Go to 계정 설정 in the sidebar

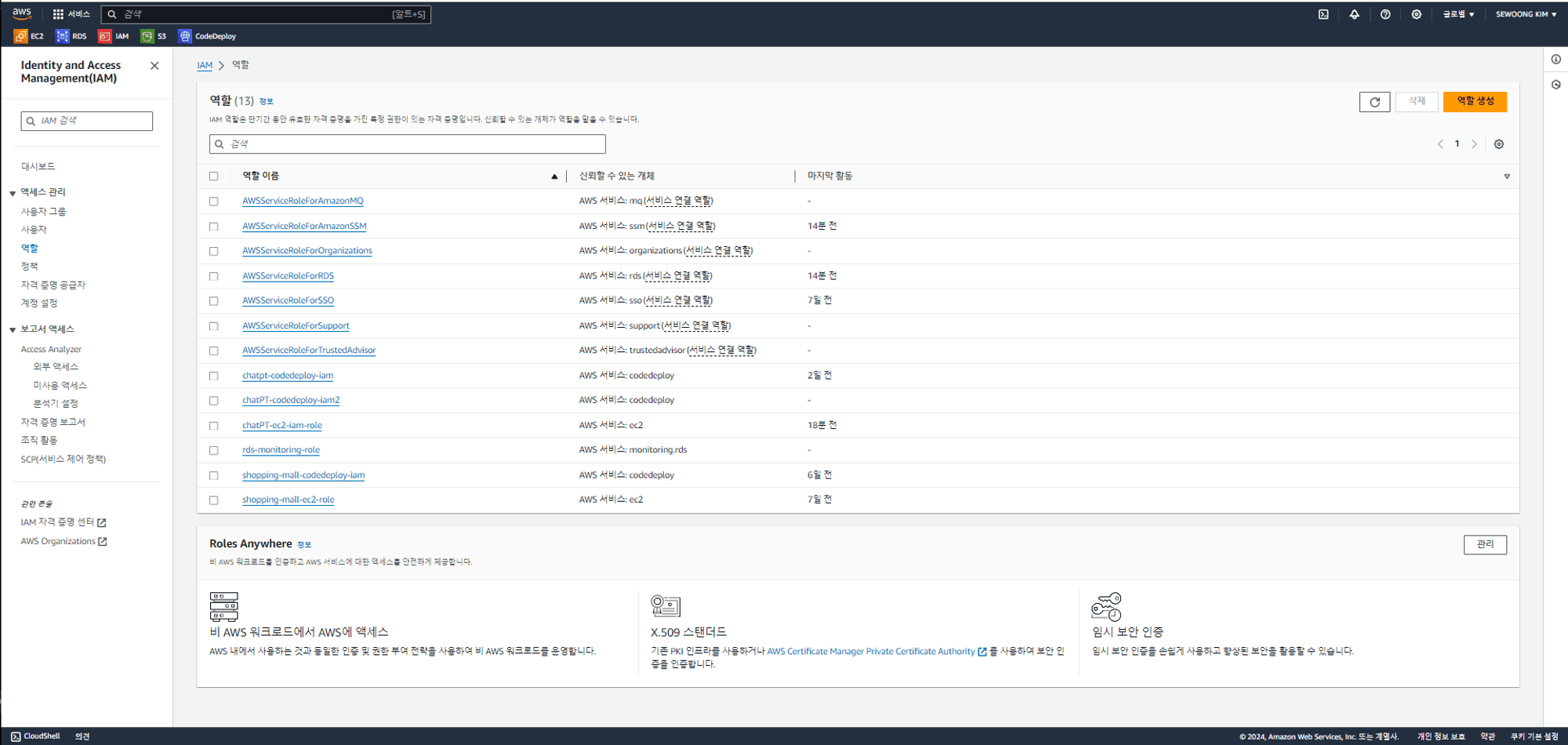coord(39,303)
